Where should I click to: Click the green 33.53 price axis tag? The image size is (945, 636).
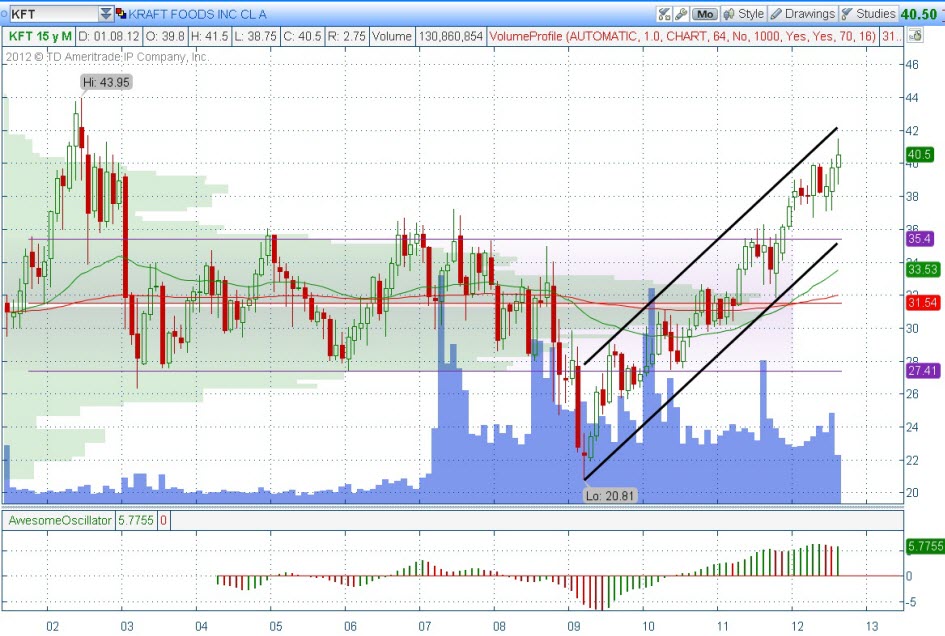coord(923,269)
